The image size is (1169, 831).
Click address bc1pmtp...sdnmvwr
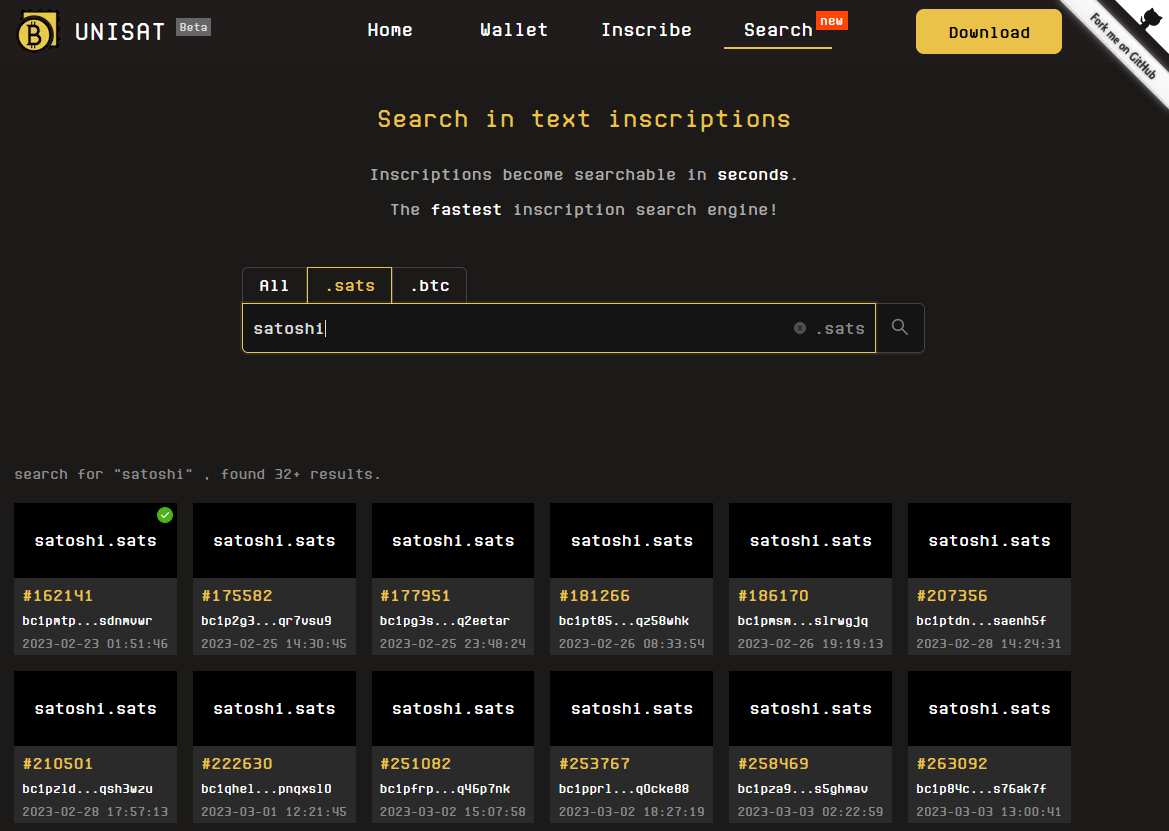(87, 621)
